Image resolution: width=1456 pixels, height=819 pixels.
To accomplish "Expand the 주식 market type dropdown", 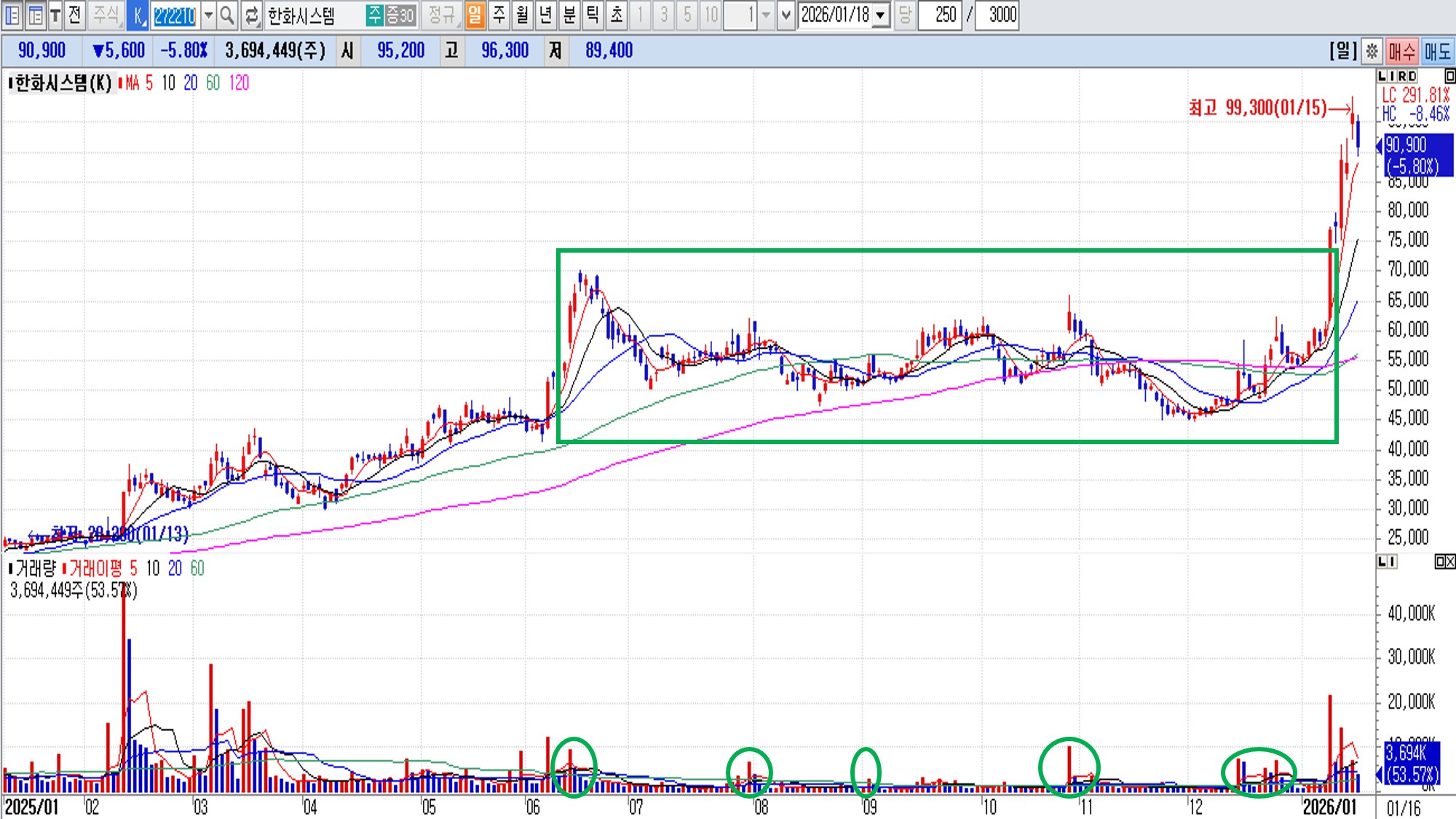I will 106,15.
